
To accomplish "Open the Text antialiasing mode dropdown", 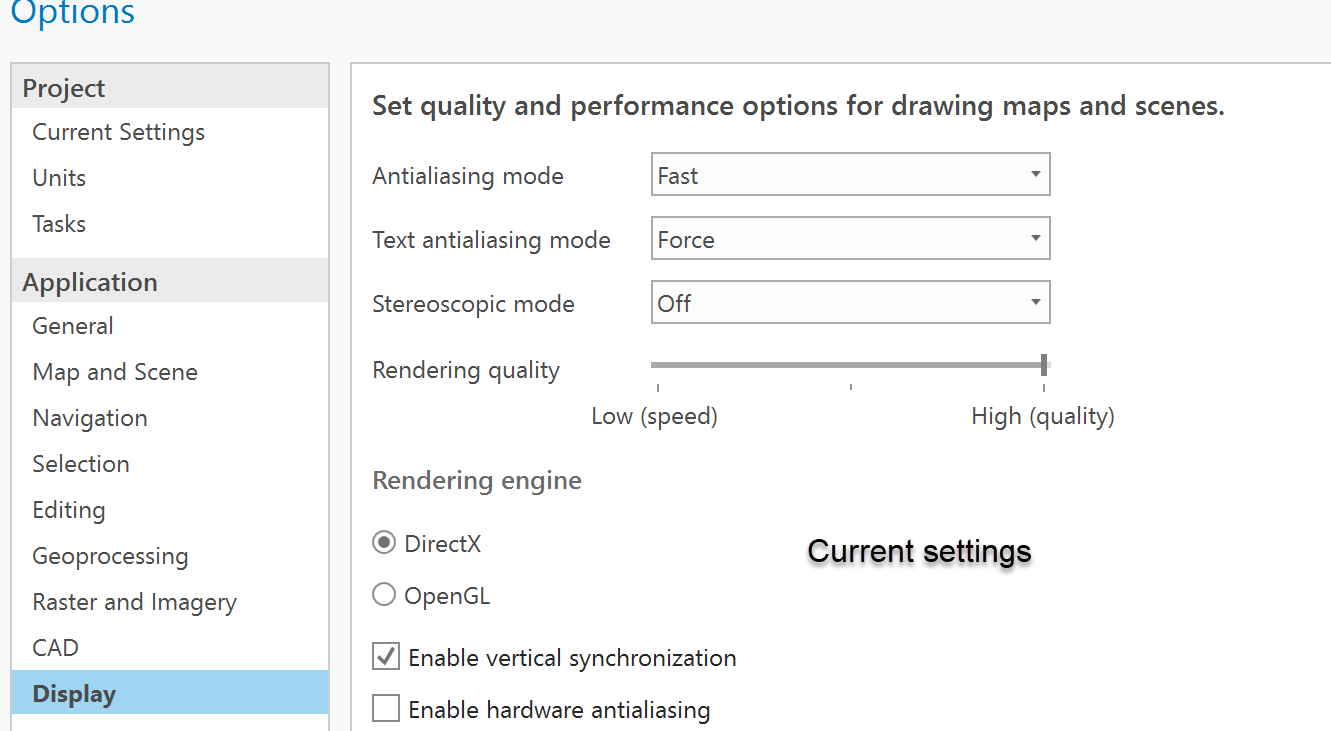I will tap(850, 239).
